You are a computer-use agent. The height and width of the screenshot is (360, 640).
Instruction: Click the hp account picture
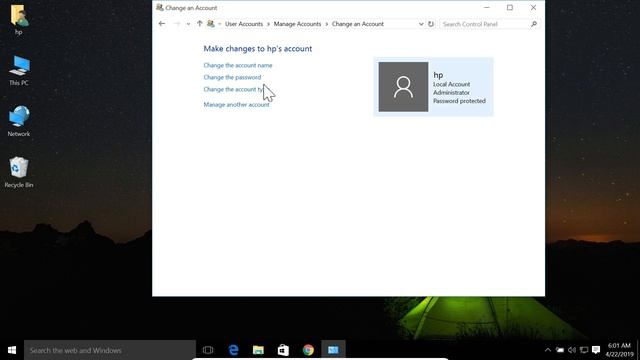click(403, 87)
